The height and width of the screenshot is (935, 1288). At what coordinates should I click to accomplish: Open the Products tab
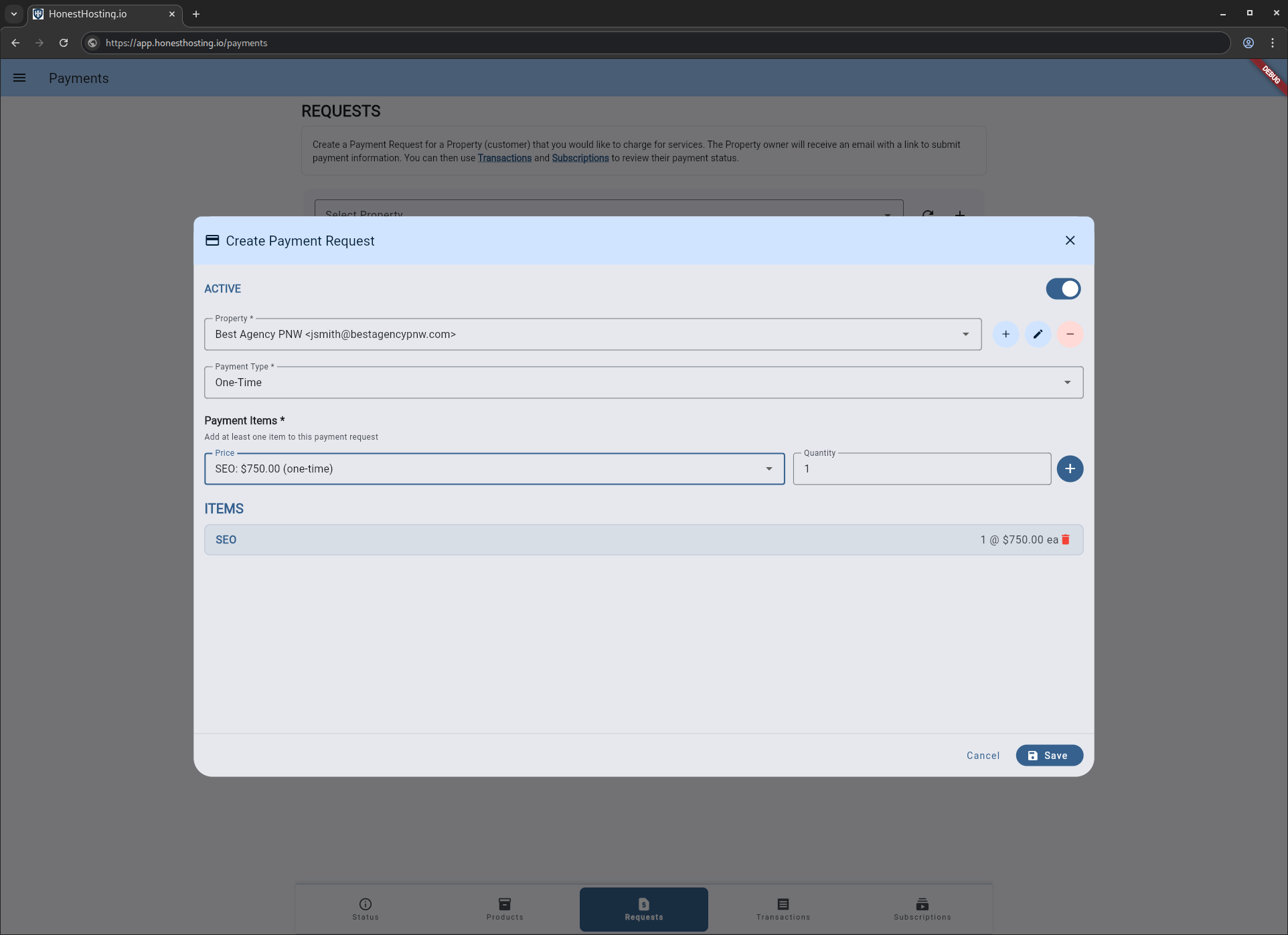pos(505,909)
